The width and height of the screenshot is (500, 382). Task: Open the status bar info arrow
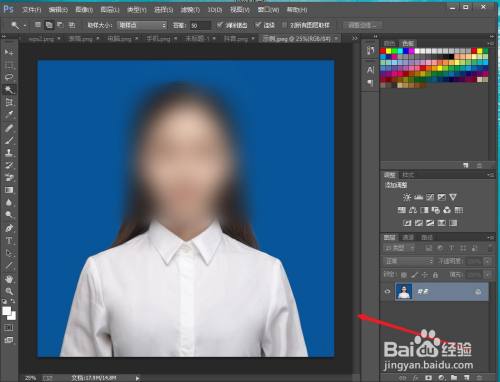tap(137, 378)
